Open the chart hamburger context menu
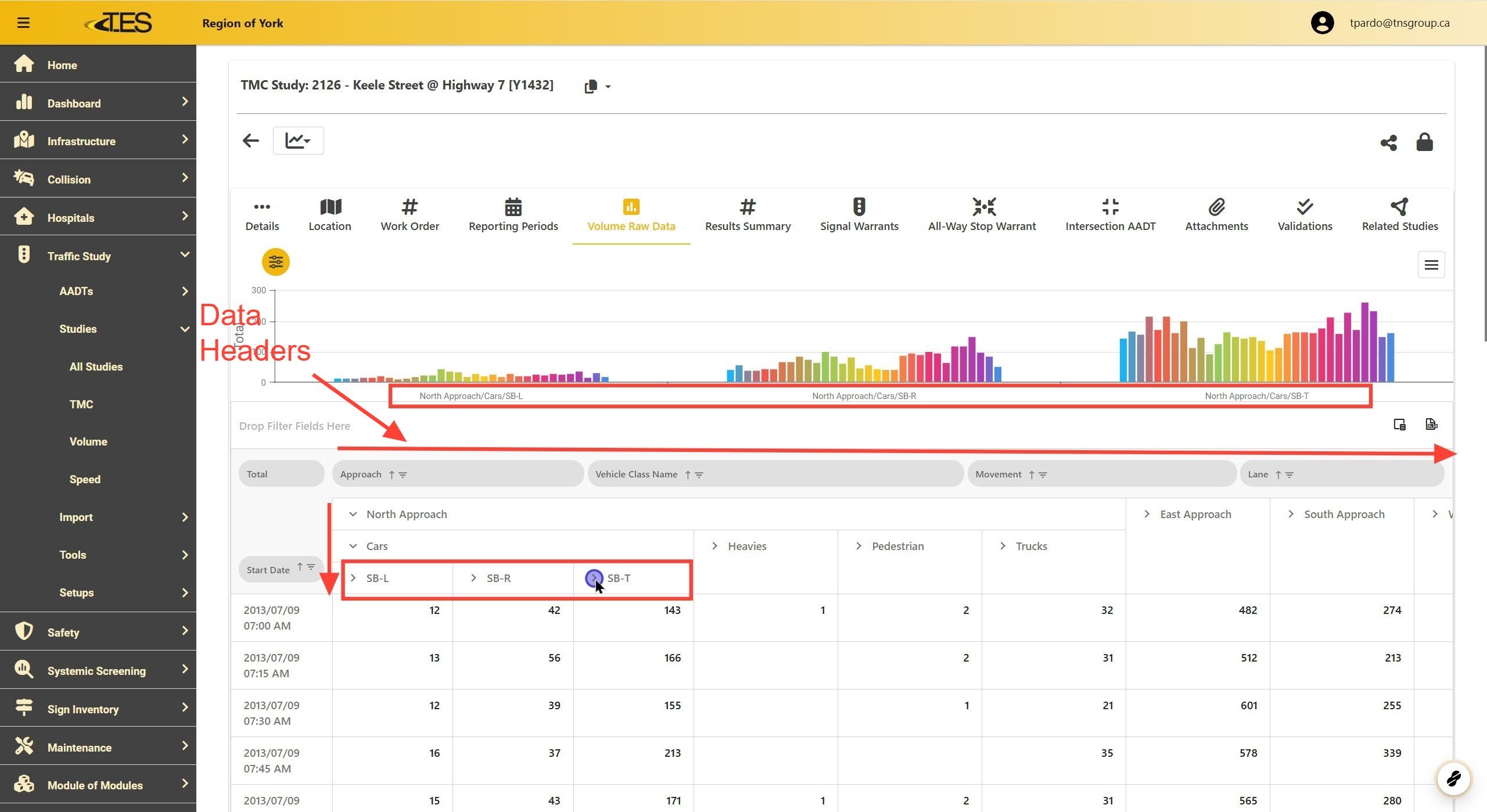This screenshot has height=812, width=1487. (x=1431, y=265)
